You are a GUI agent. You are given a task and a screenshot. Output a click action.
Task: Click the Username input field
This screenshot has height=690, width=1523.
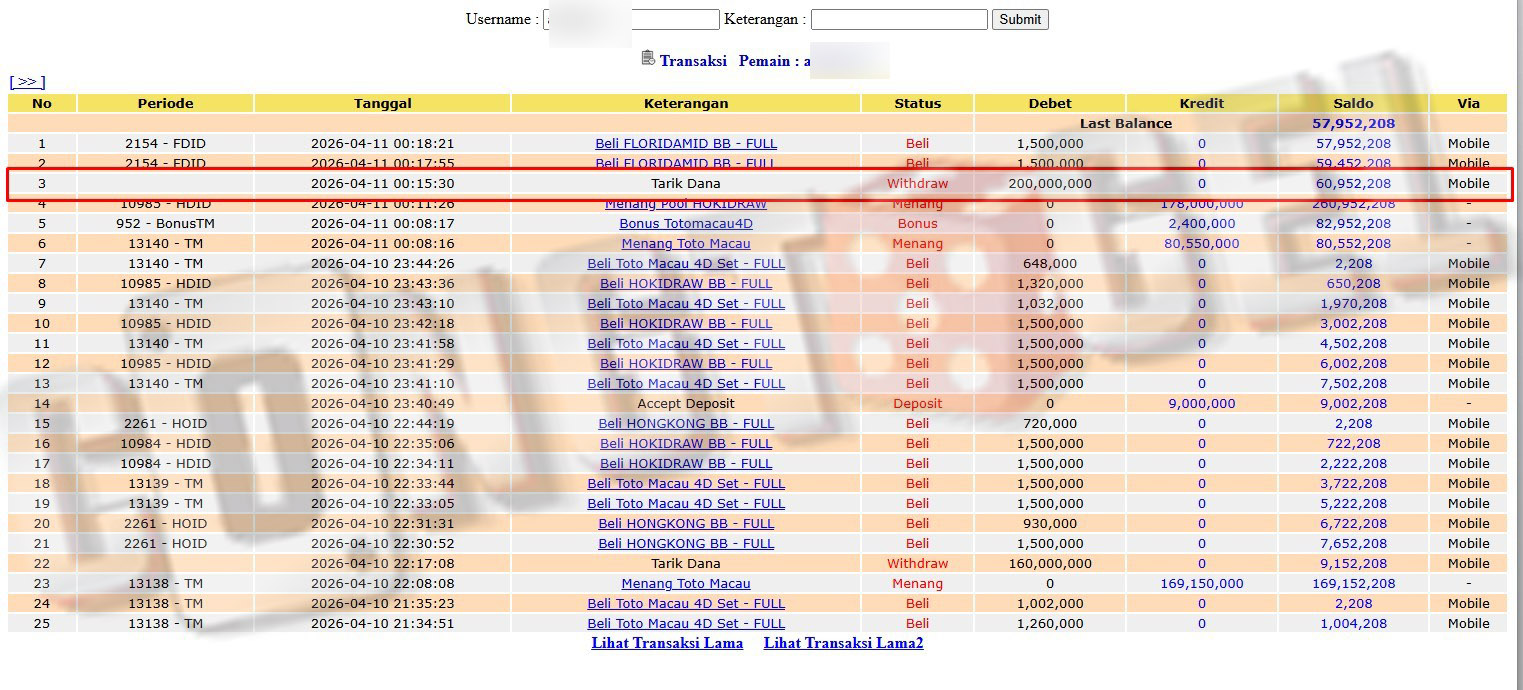(x=631, y=19)
